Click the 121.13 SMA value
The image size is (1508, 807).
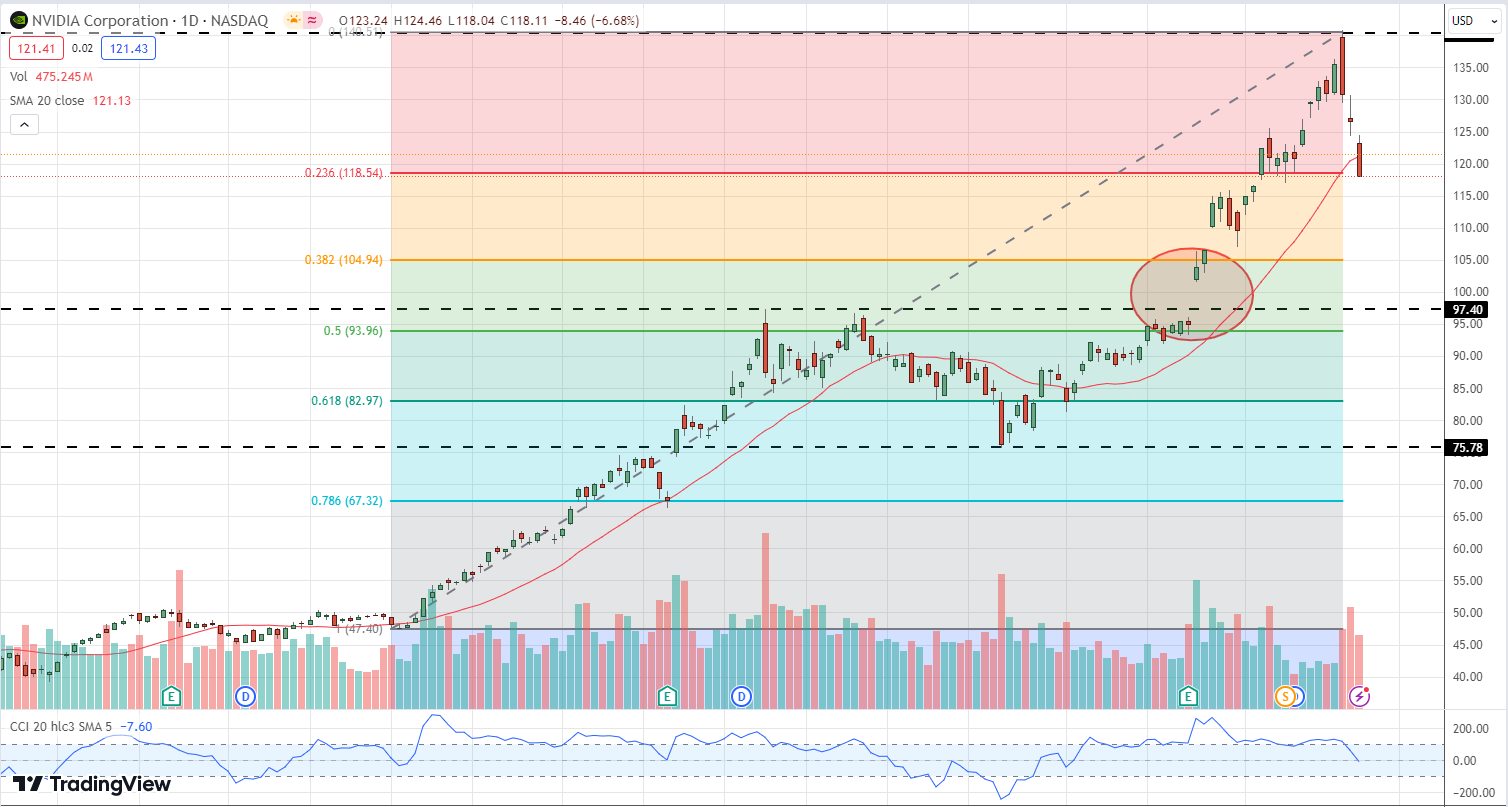pos(111,101)
